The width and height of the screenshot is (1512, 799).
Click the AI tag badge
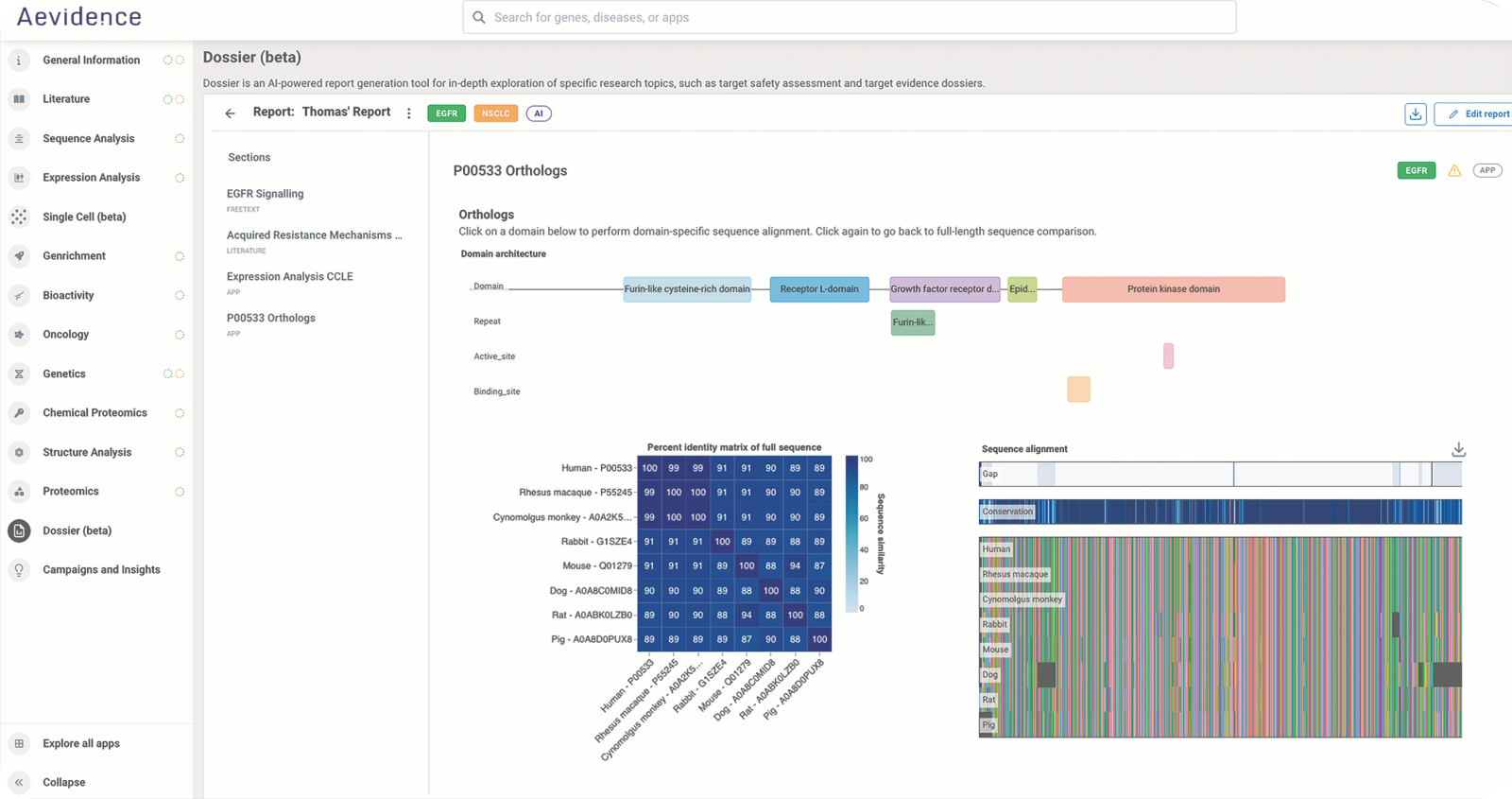(x=539, y=113)
